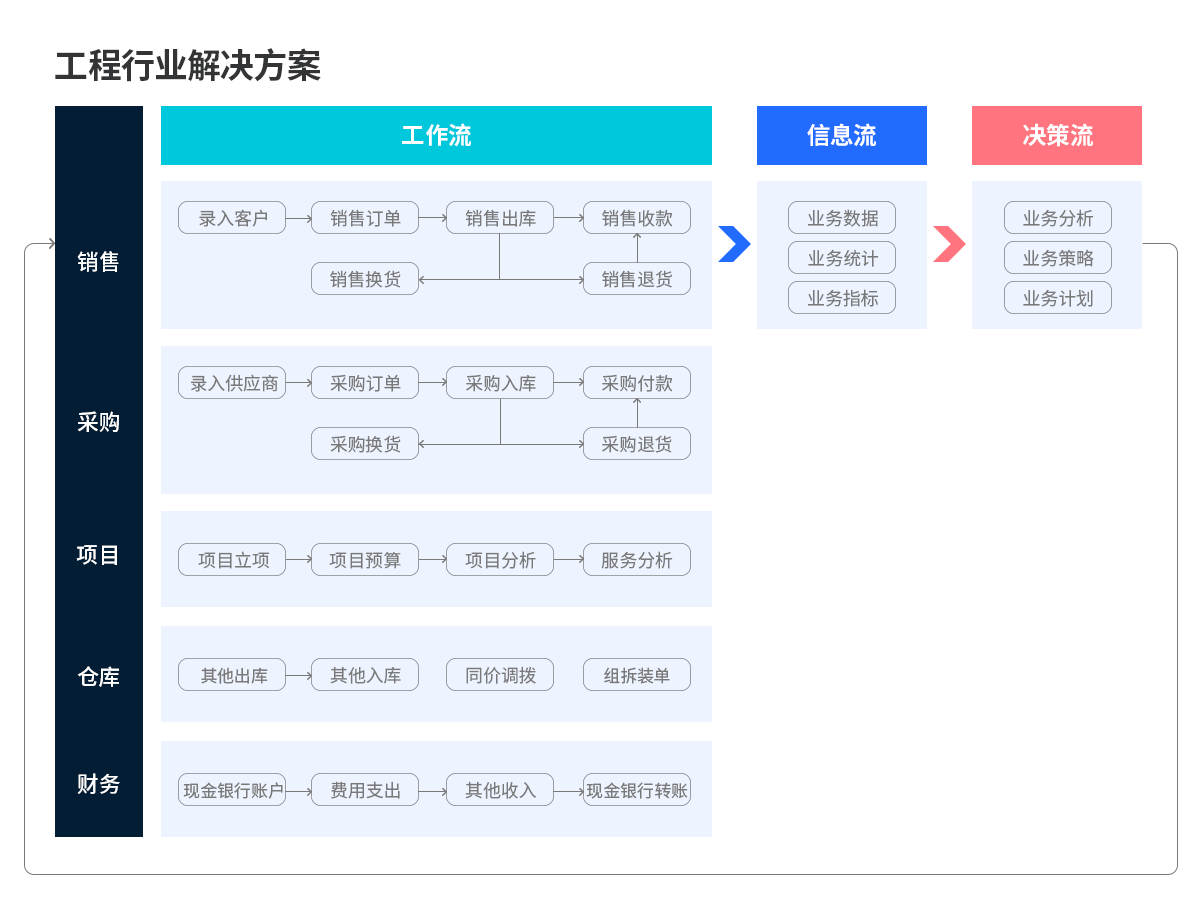The height and width of the screenshot is (911, 1200).
Task: Click the 业务策略 button
Action: [x=1058, y=258]
